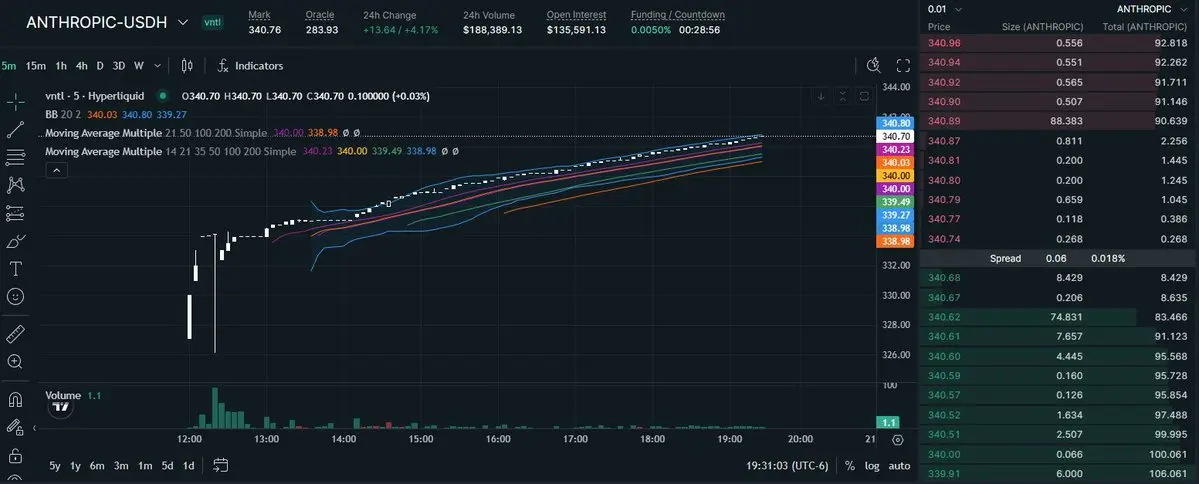The height and width of the screenshot is (484, 1199).
Task: Open the quick search lightning icon
Action: [x=874, y=66]
